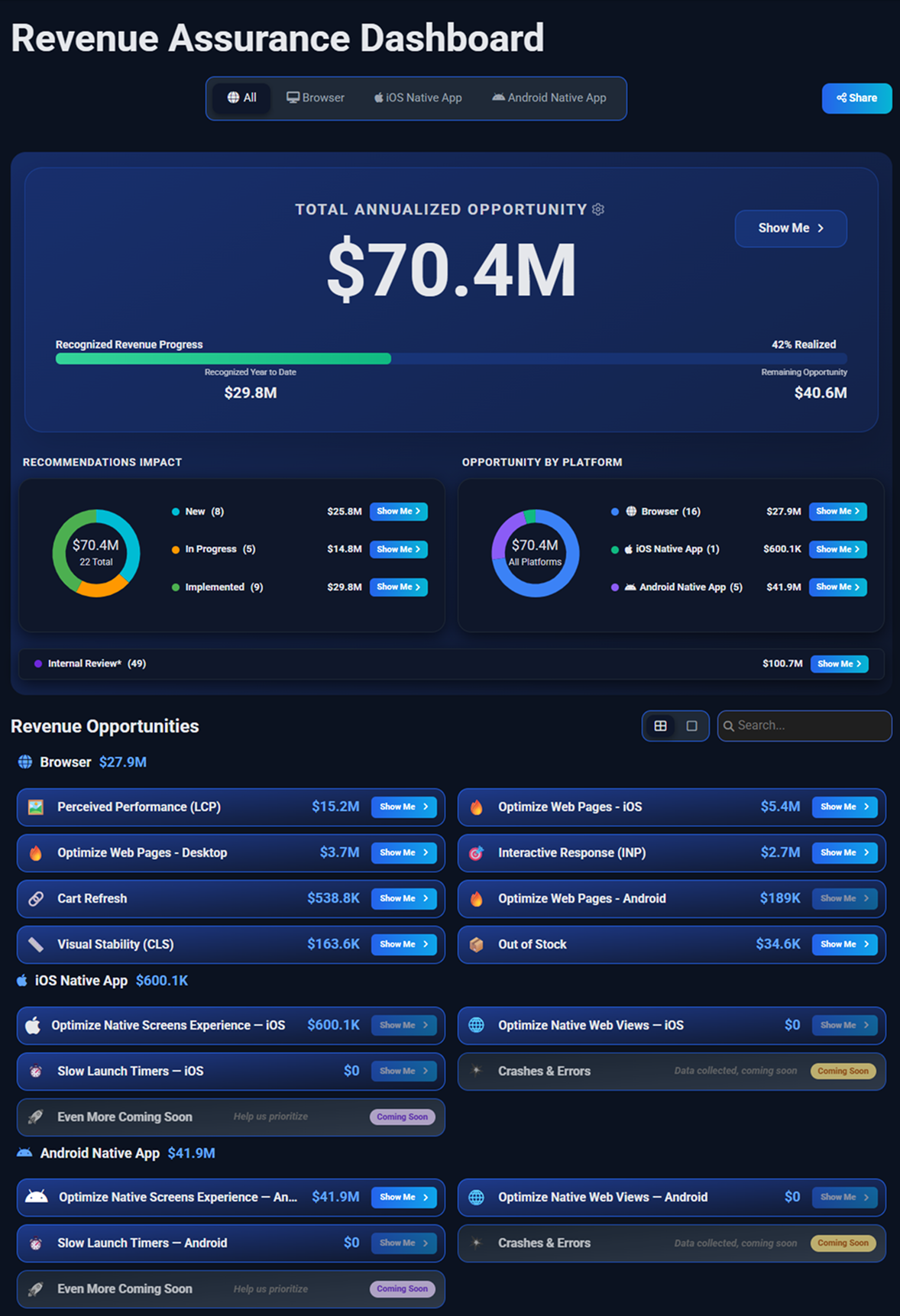Select the All platform tab
Screen dimensions: 900x1316
242,98
